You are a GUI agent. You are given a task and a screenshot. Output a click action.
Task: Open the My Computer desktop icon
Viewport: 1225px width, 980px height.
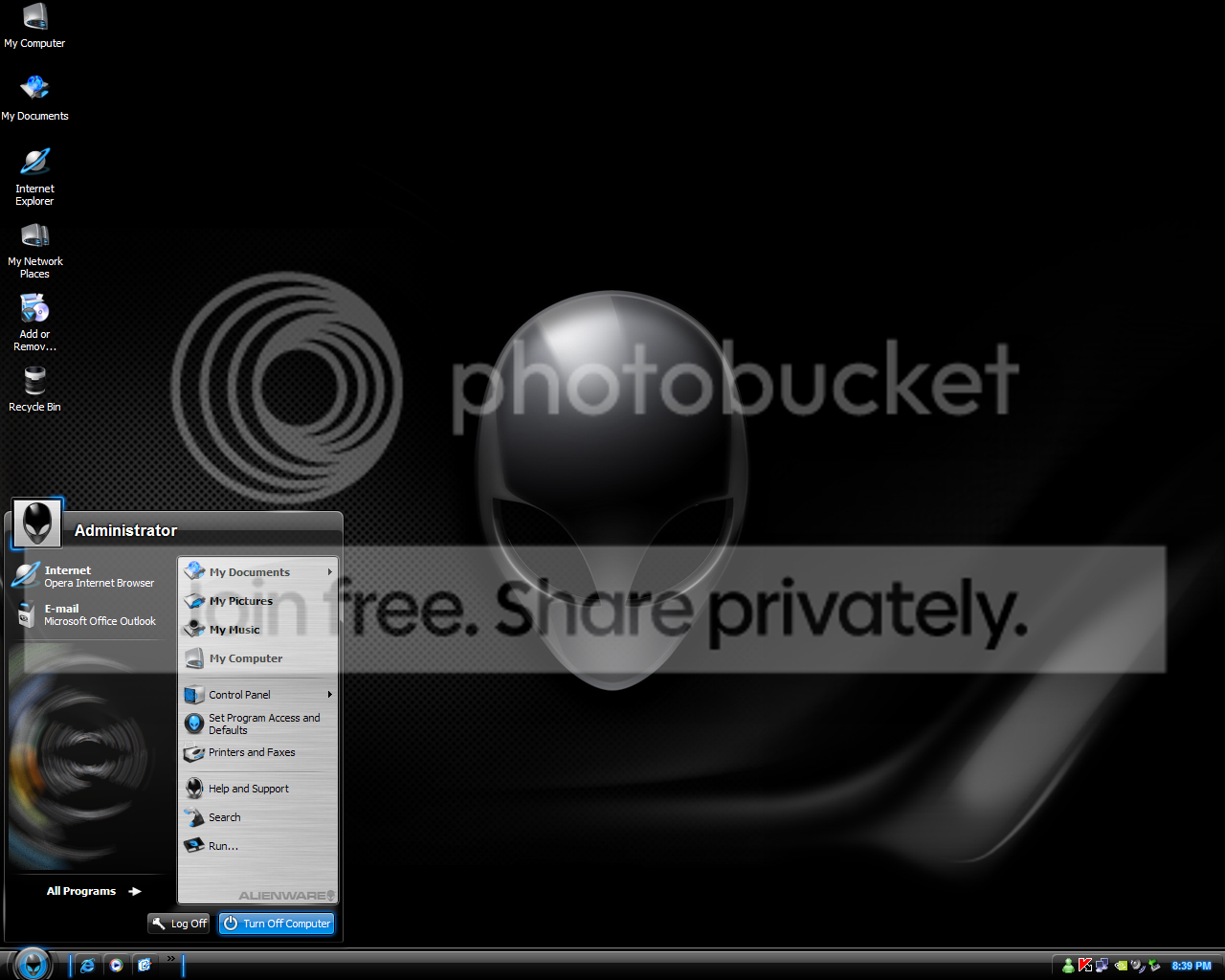[x=34, y=27]
